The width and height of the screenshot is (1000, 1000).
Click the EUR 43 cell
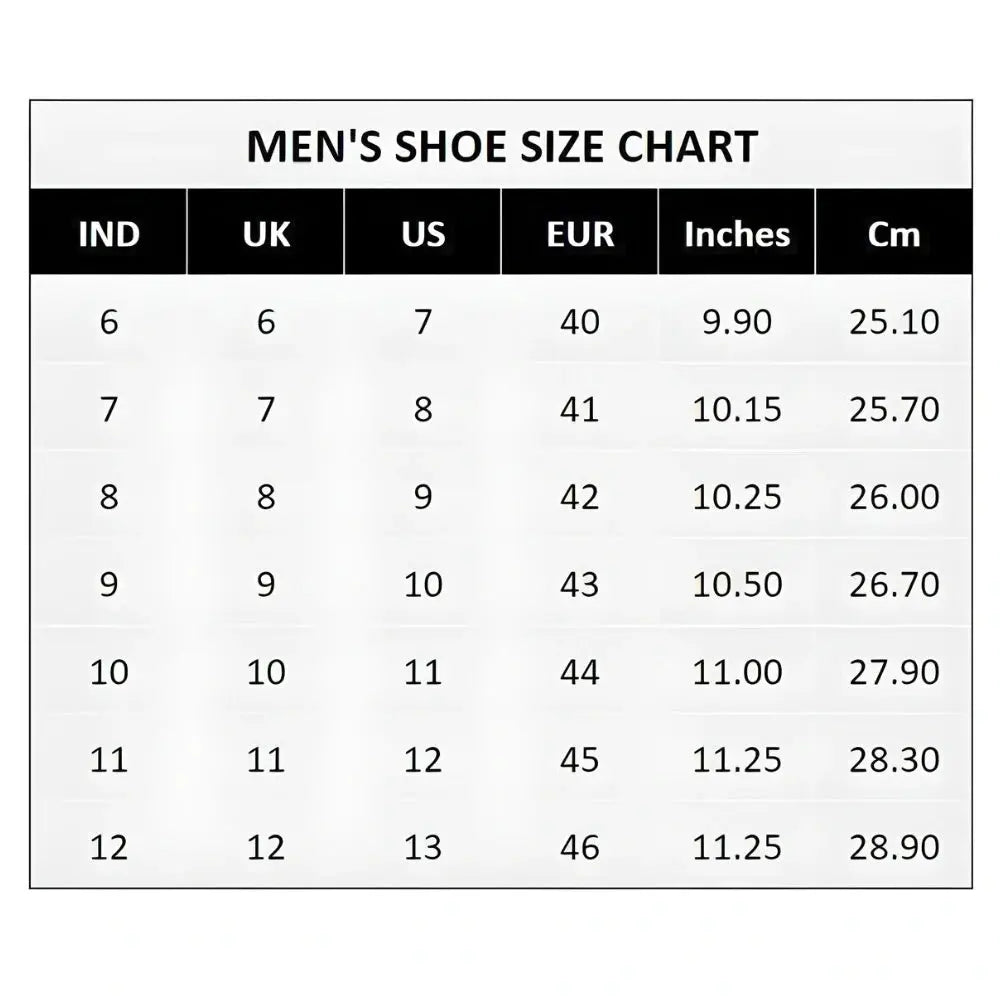click(x=580, y=584)
